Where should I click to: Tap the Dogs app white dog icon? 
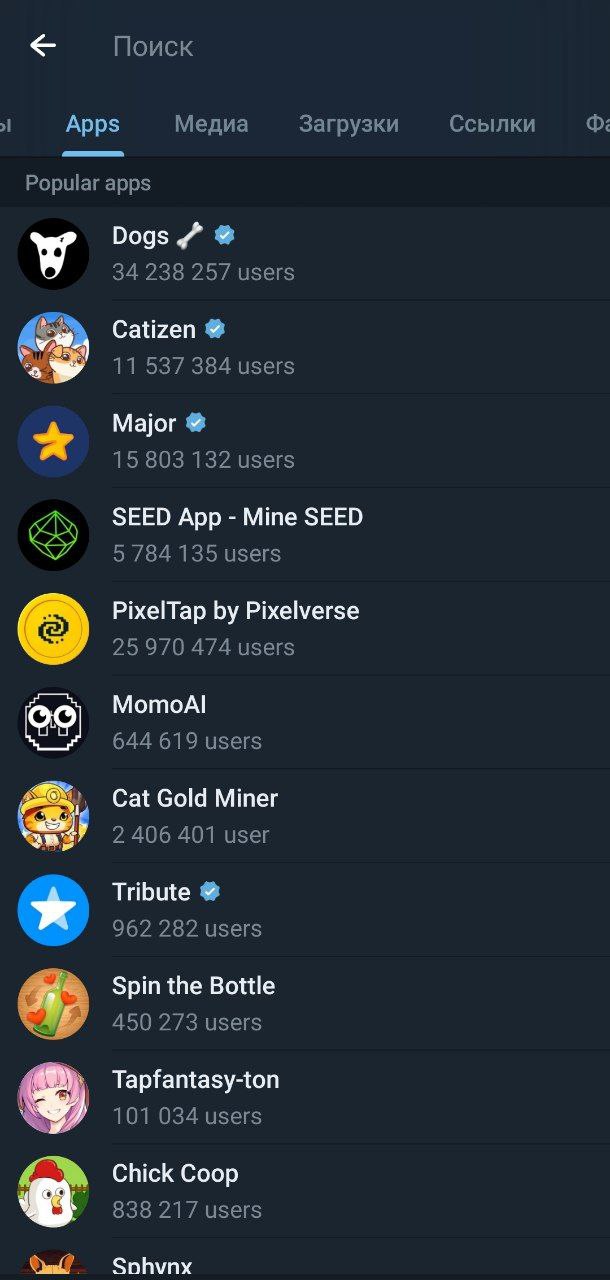53,254
